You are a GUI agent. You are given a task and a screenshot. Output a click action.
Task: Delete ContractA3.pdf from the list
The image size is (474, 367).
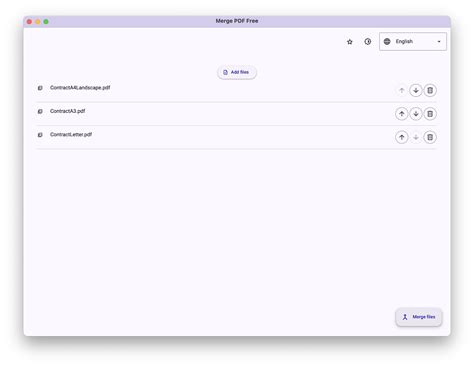430,114
